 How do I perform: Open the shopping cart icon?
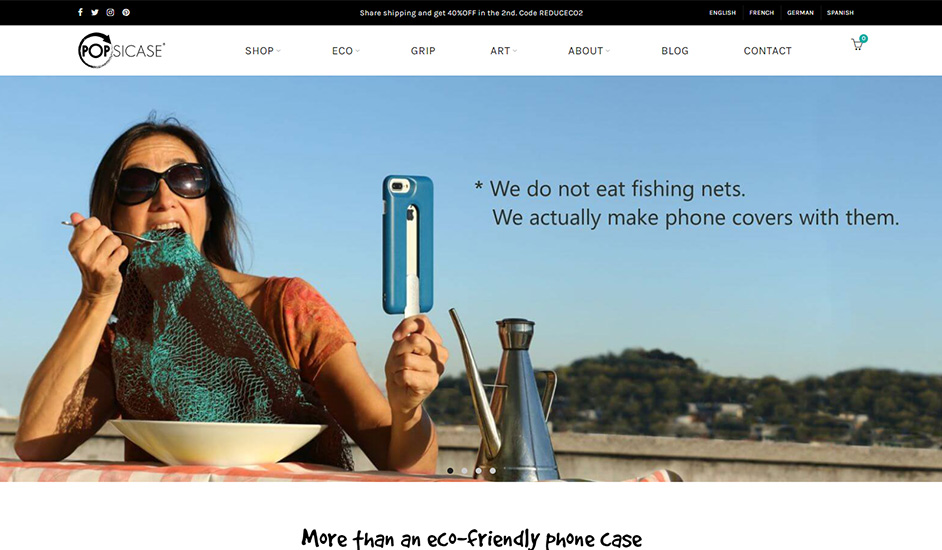(x=858, y=44)
